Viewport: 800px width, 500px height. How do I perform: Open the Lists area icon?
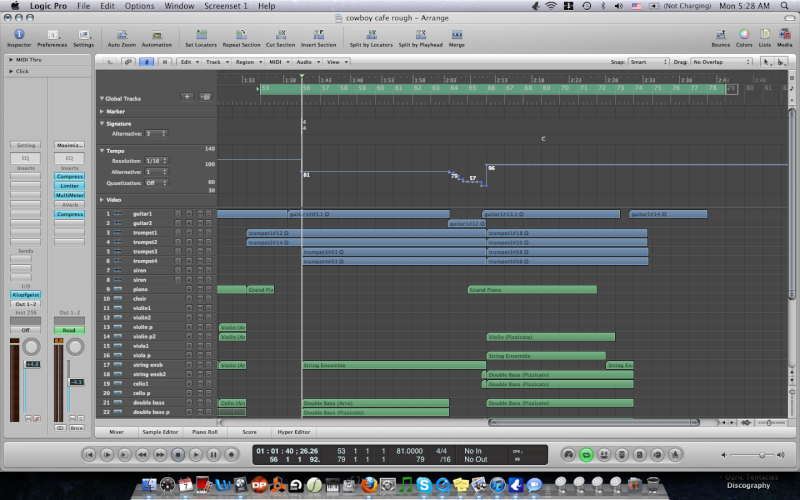pyautogui.click(x=764, y=35)
